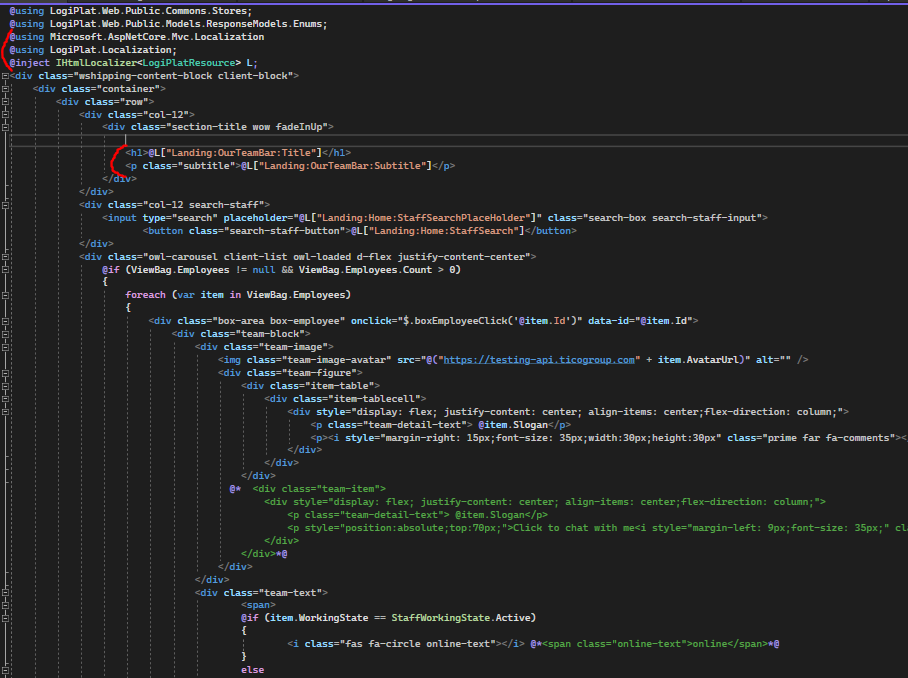Collapse the item-tablecell div region

coord(5,398)
